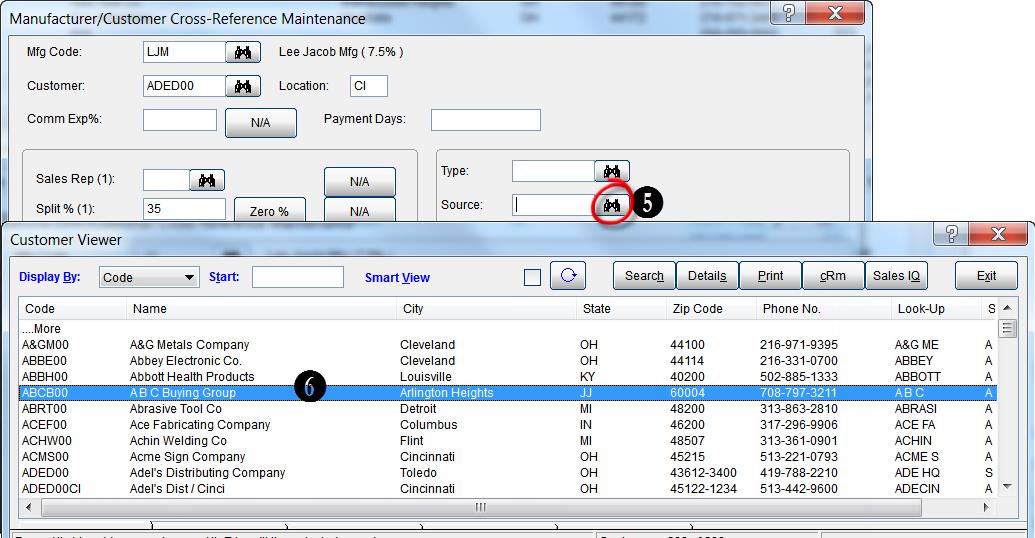The height and width of the screenshot is (538, 1035).
Task: Click zip code 43612-3400
Action: pyautogui.click(x=703, y=473)
